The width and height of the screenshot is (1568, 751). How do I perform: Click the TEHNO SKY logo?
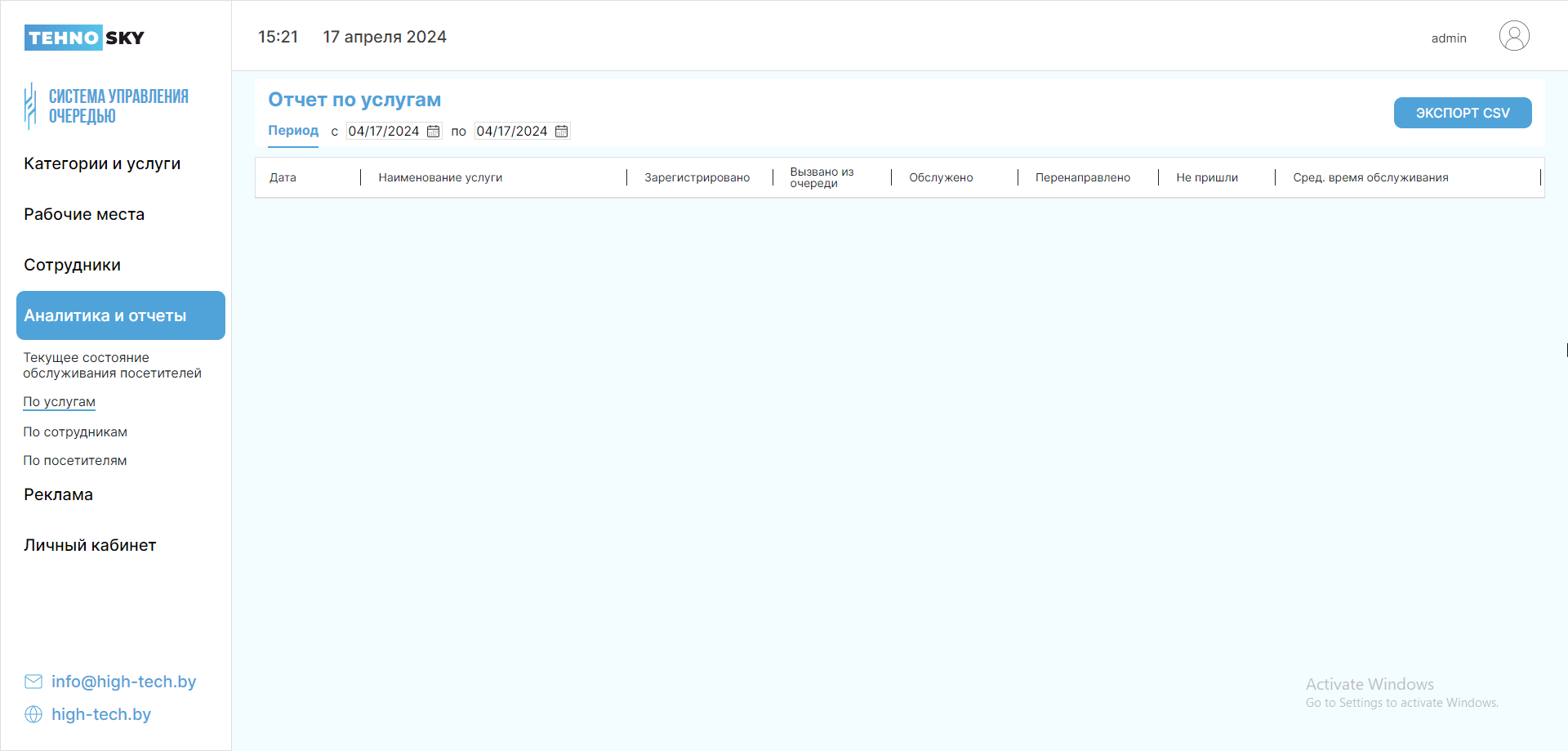[x=84, y=38]
